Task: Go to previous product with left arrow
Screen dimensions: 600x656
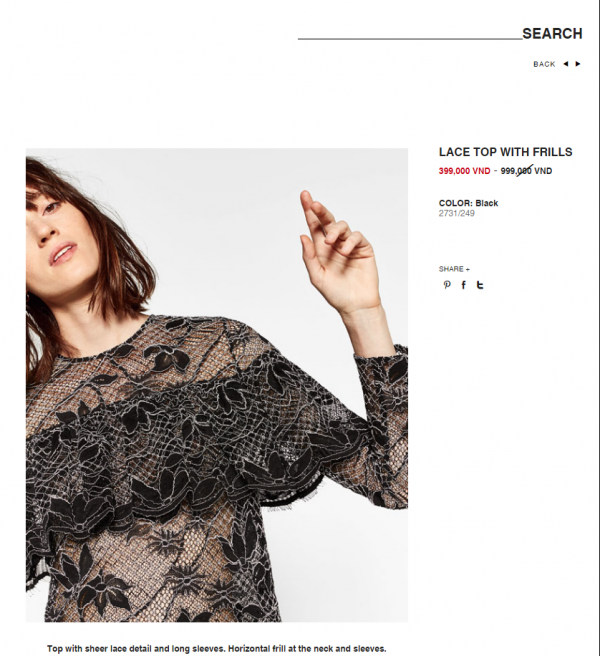Action: pos(566,64)
